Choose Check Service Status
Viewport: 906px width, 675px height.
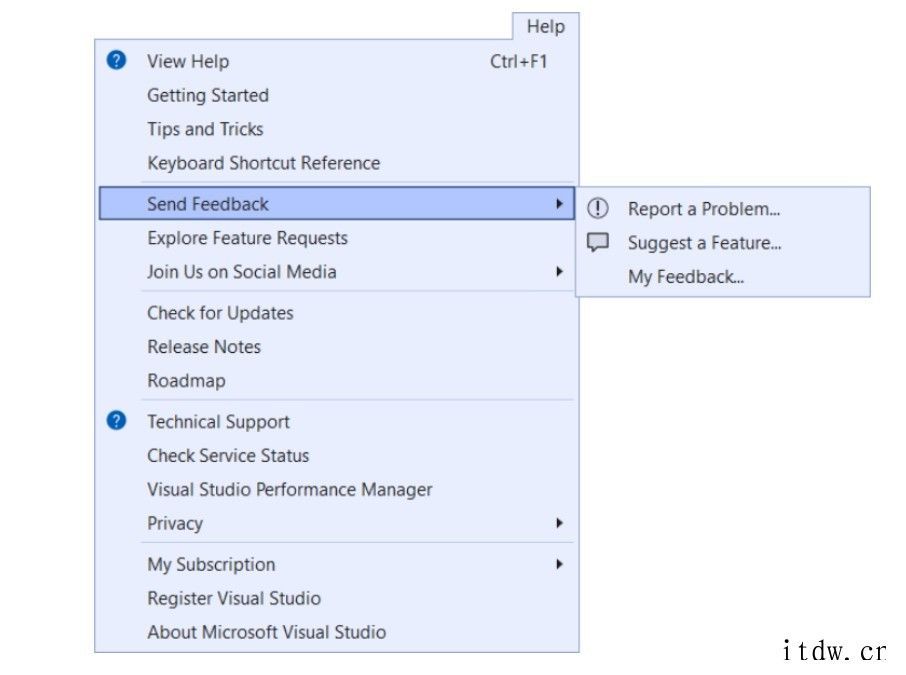pyautogui.click(x=337, y=455)
